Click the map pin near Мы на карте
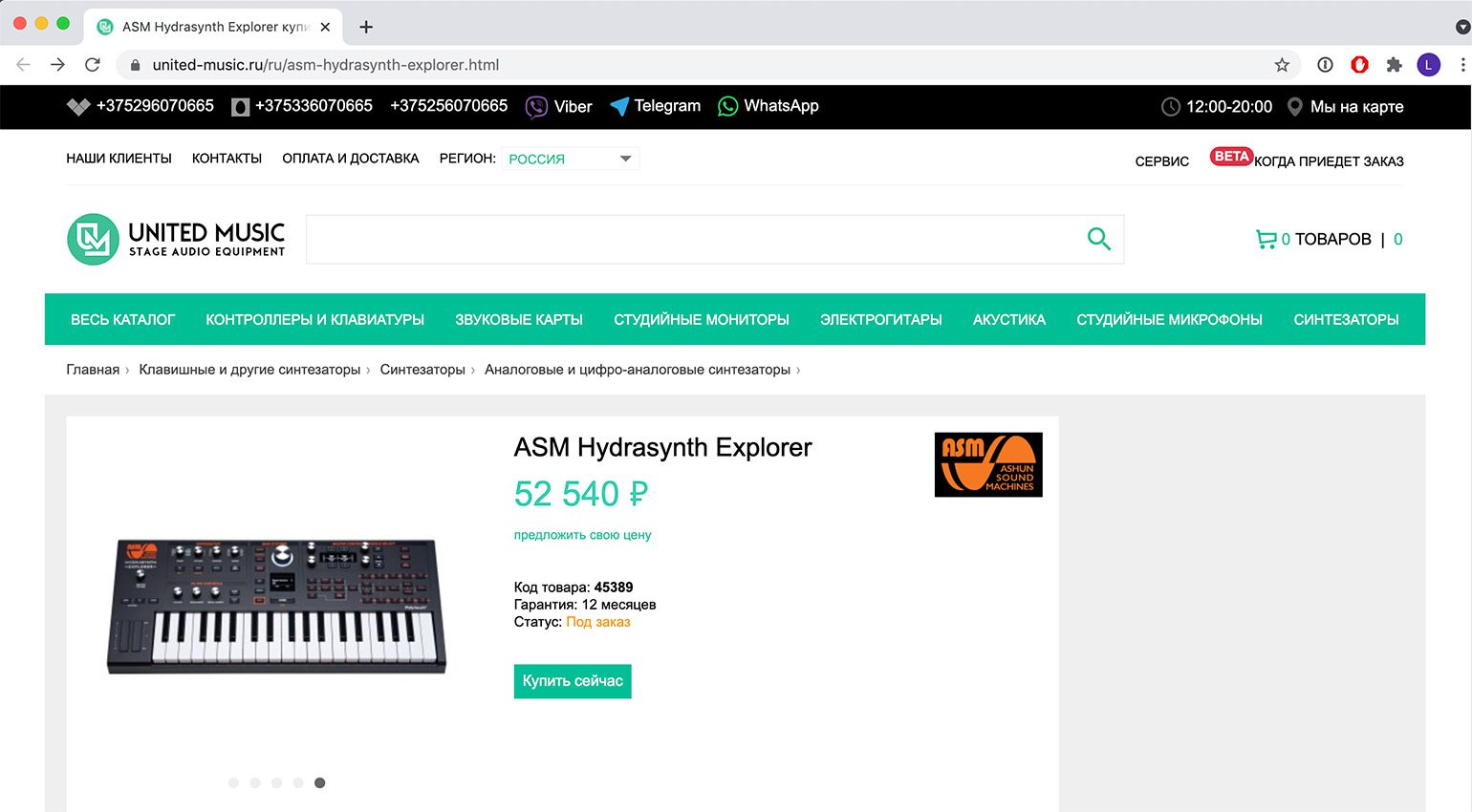 point(1296,107)
